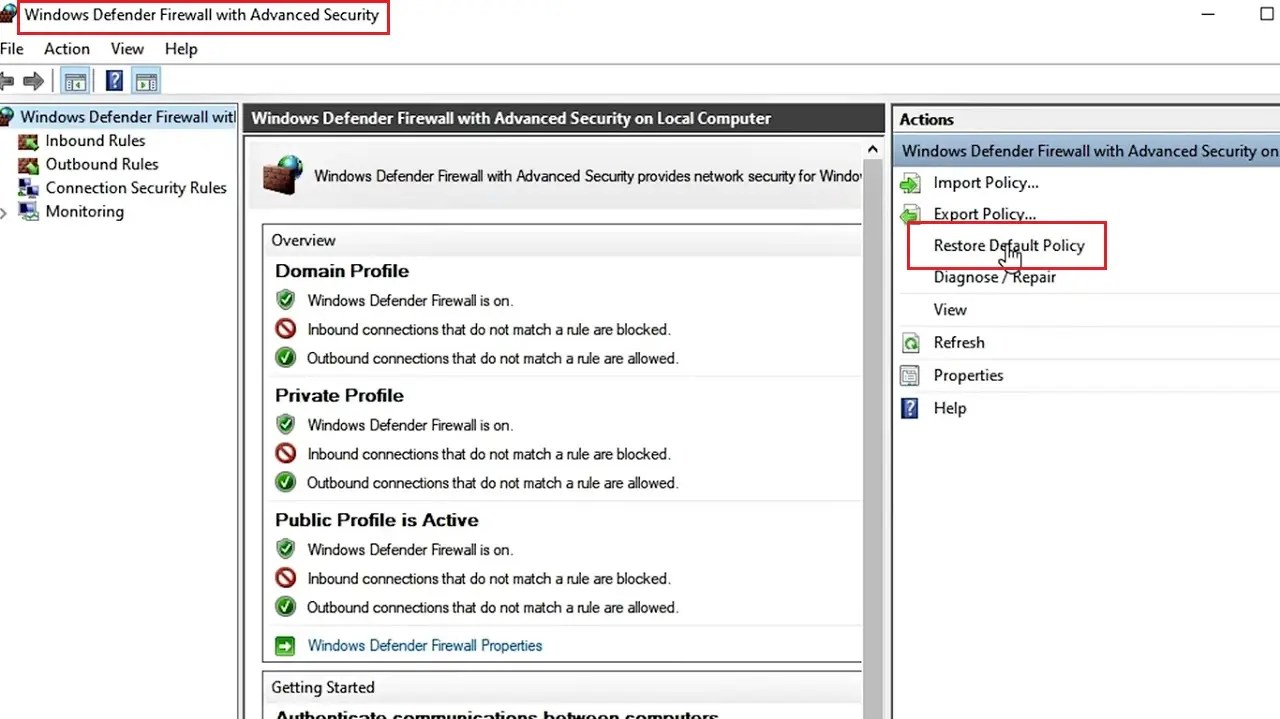Open the File menu

(12, 48)
